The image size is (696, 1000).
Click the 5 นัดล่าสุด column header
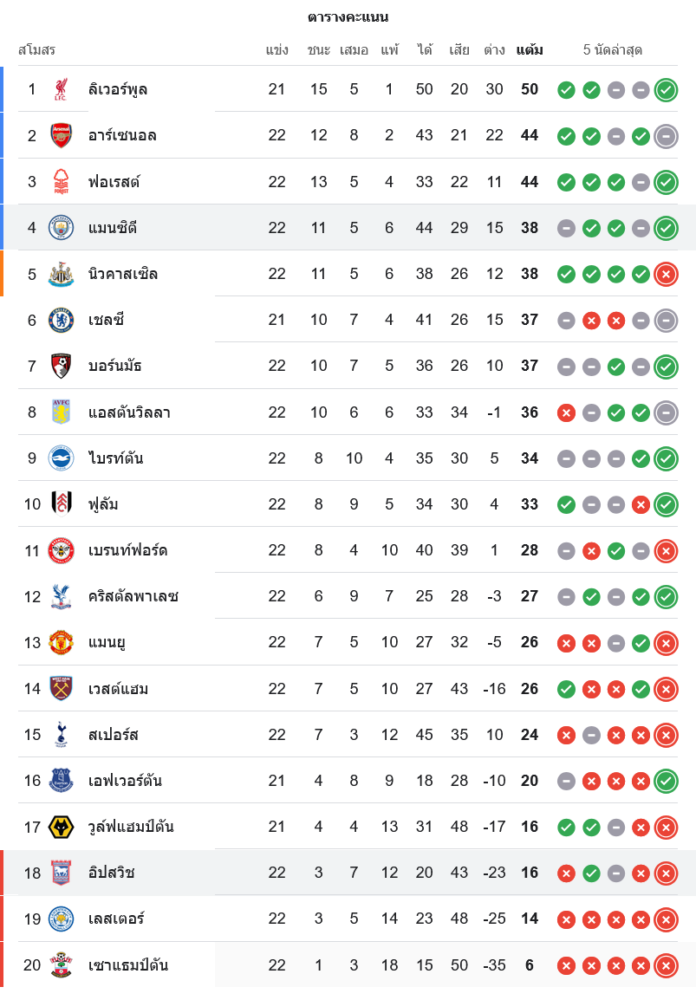tap(613, 49)
